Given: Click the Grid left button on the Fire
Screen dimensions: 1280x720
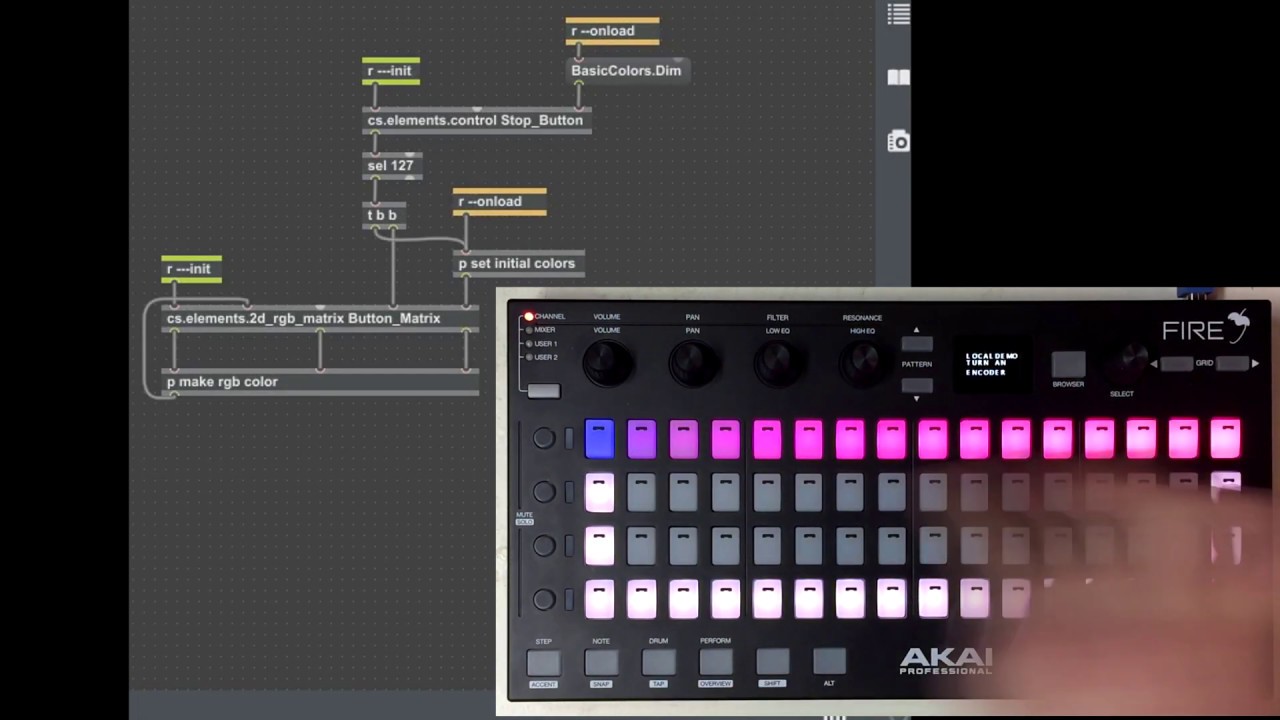Looking at the screenshot, I should [1176, 363].
